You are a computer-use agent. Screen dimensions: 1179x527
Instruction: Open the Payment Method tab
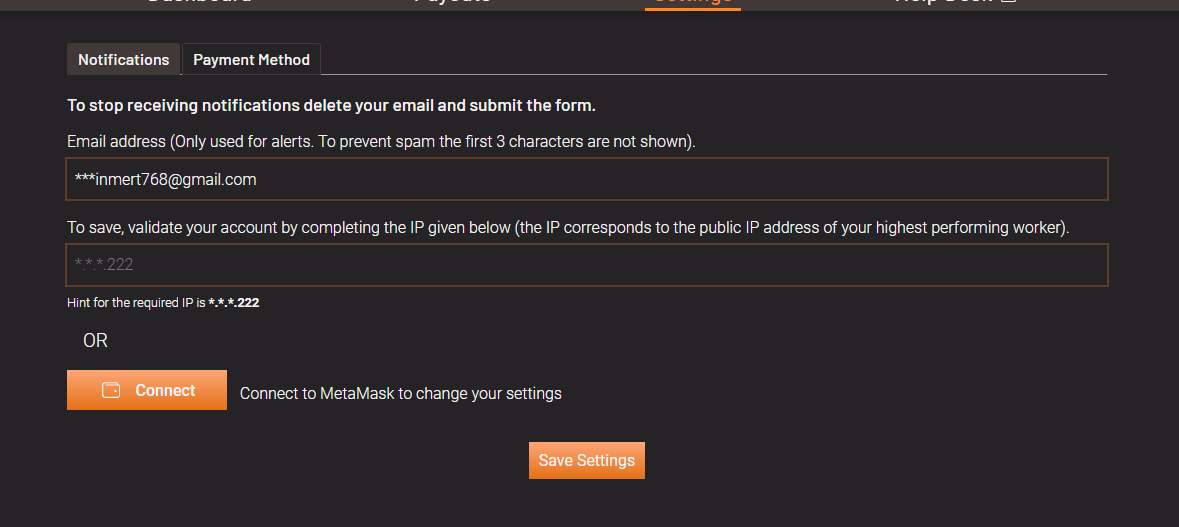coord(251,60)
